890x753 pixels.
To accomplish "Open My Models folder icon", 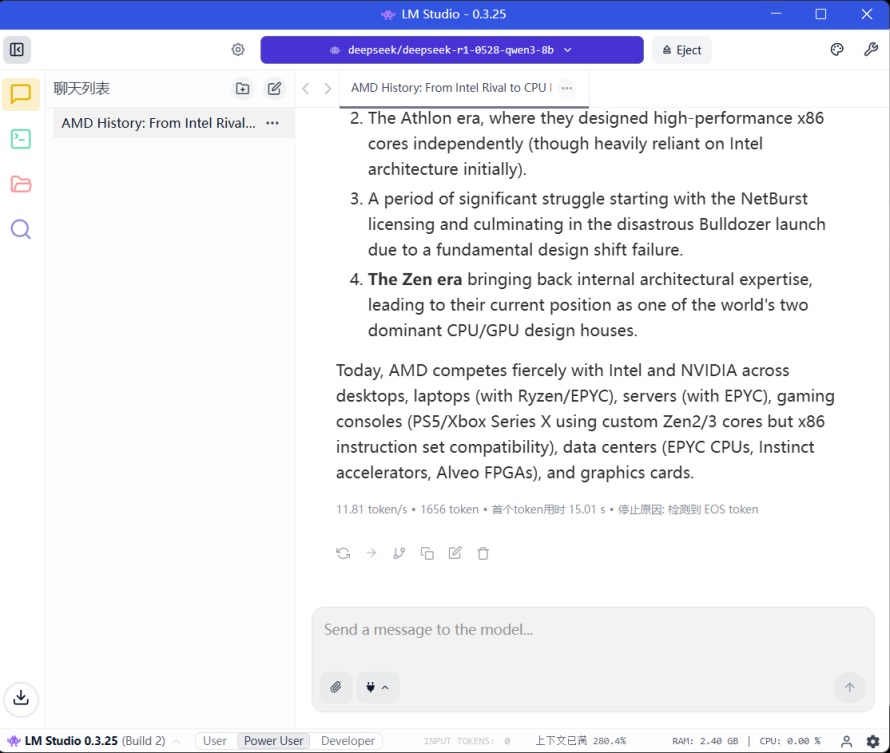I will (21, 184).
